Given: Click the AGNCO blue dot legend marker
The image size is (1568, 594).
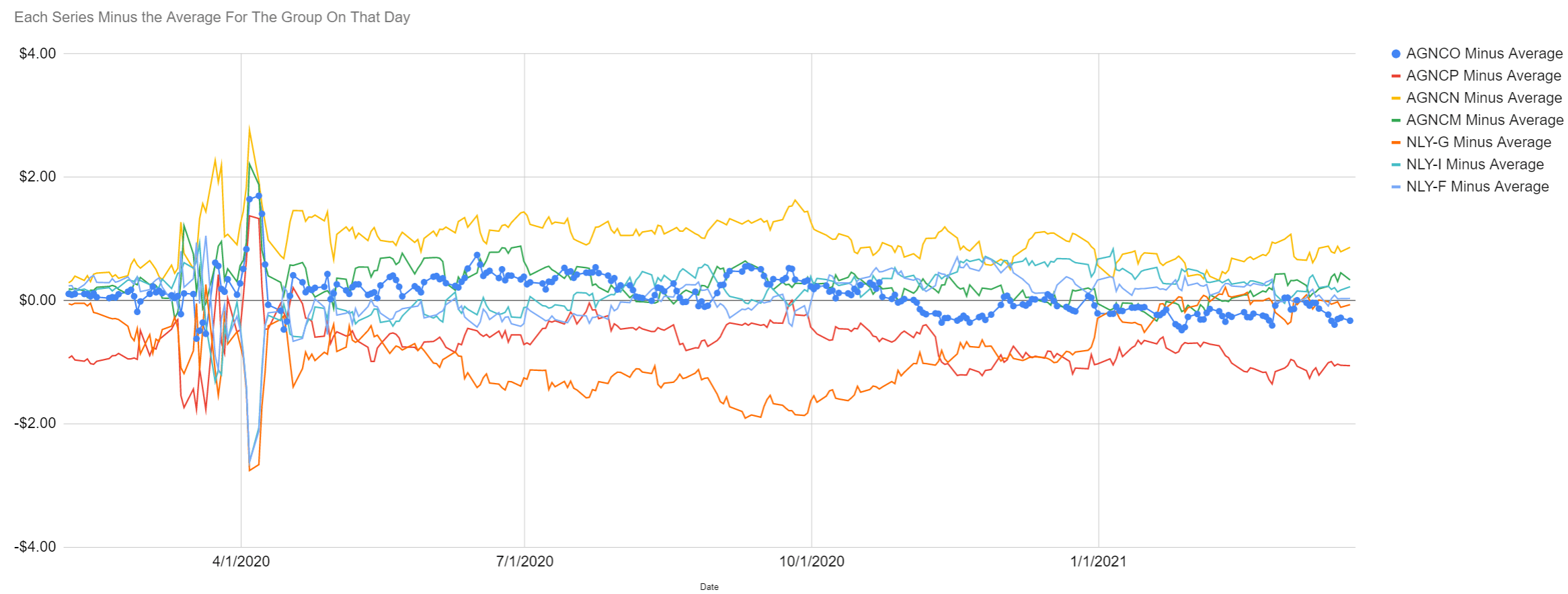Looking at the screenshot, I should pos(1396,54).
